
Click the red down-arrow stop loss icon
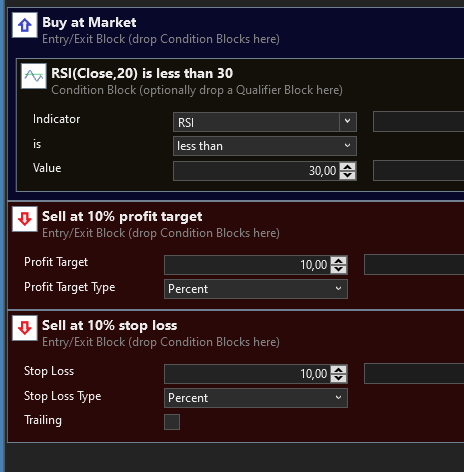tap(25, 328)
